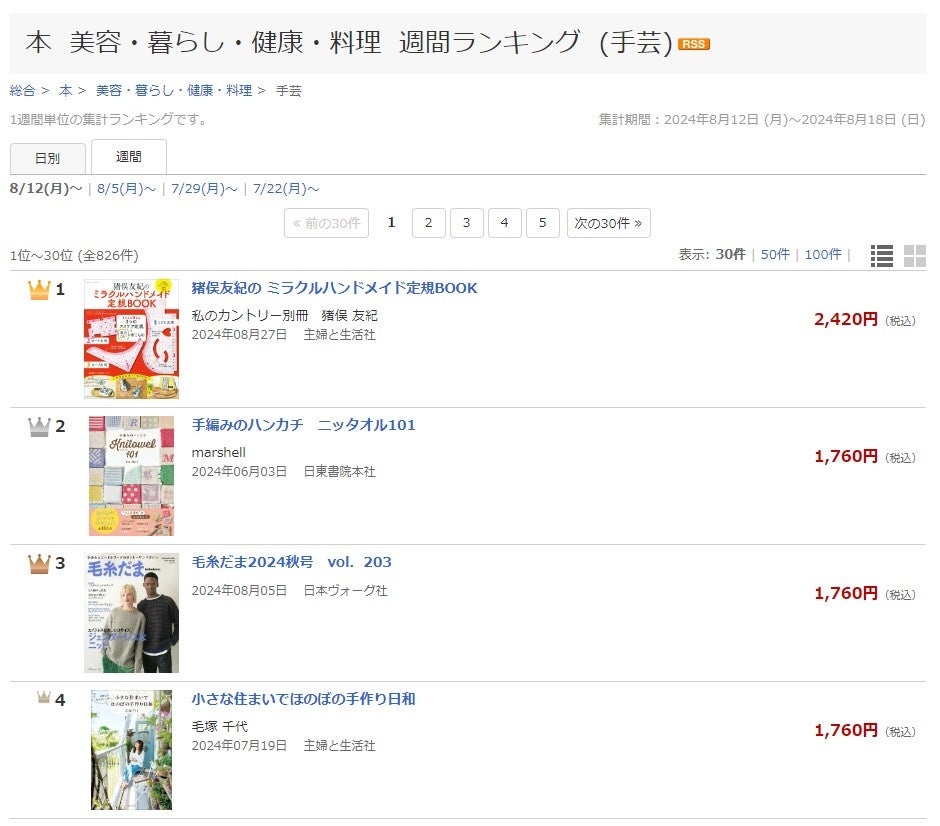Open 手編みのハンカチ ニッタオル101 title link

click(x=303, y=425)
